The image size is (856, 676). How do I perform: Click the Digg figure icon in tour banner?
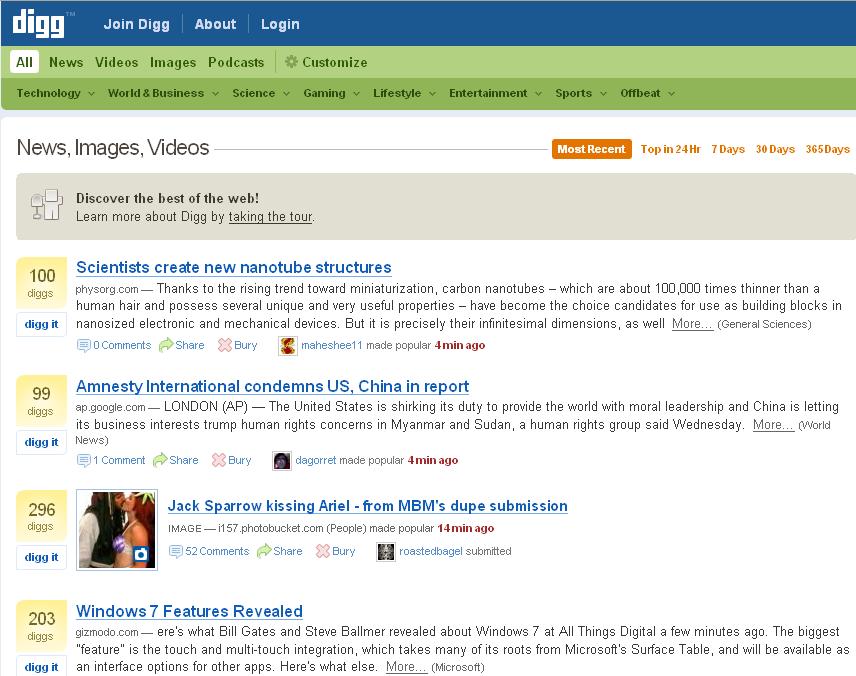(47, 205)
